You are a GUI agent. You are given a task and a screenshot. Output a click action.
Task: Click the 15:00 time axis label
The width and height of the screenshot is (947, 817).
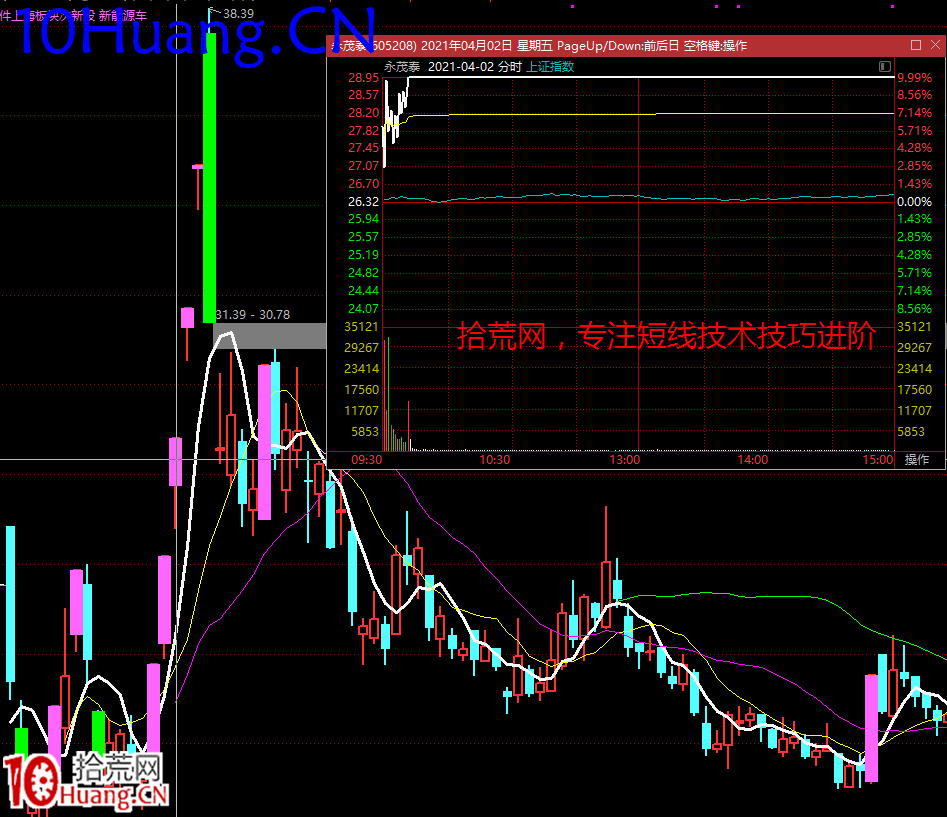(877, 460)
